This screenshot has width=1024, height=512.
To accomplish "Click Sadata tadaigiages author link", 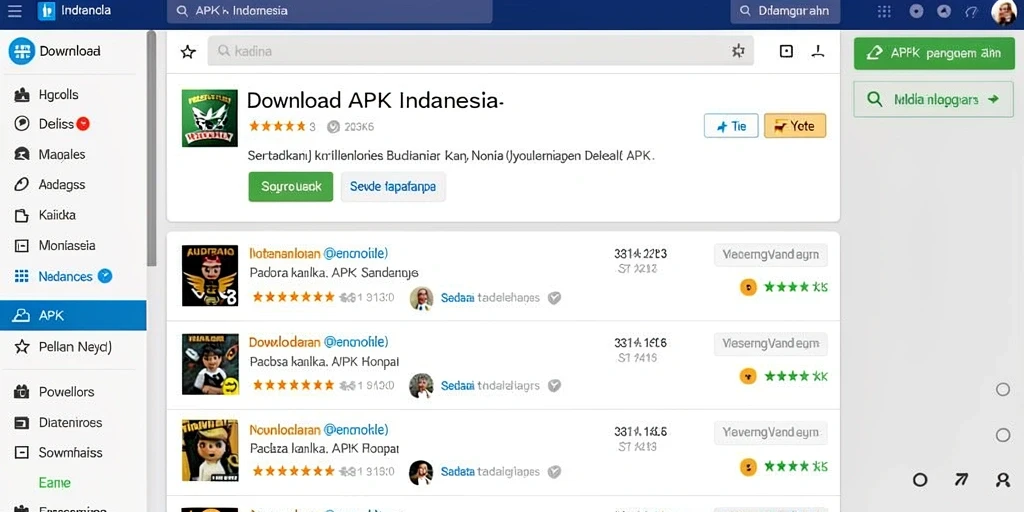I will coord(490,472).
